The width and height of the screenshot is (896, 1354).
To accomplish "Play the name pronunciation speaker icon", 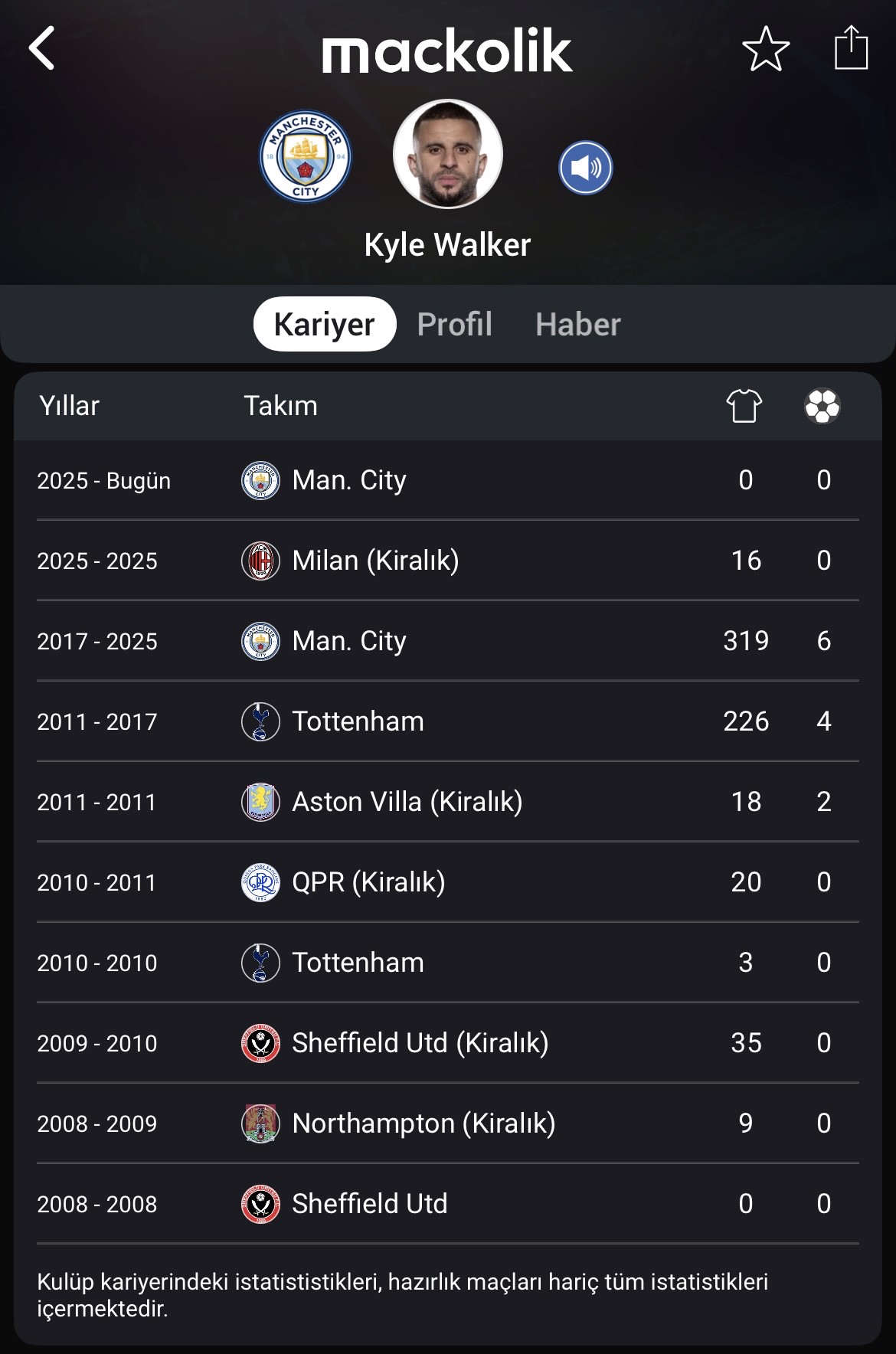I will 585,168.
